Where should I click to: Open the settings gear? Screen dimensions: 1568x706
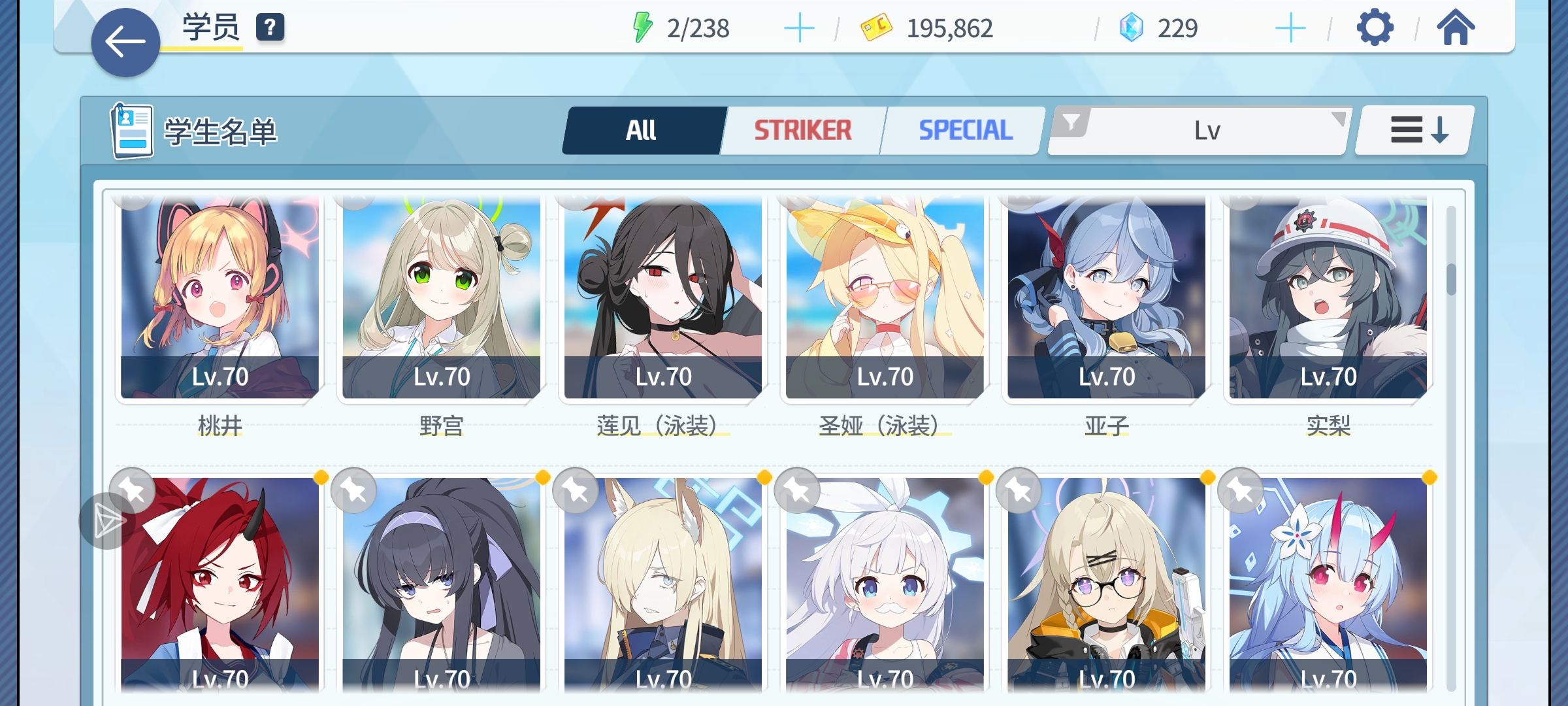click(x=1375, y=27)
